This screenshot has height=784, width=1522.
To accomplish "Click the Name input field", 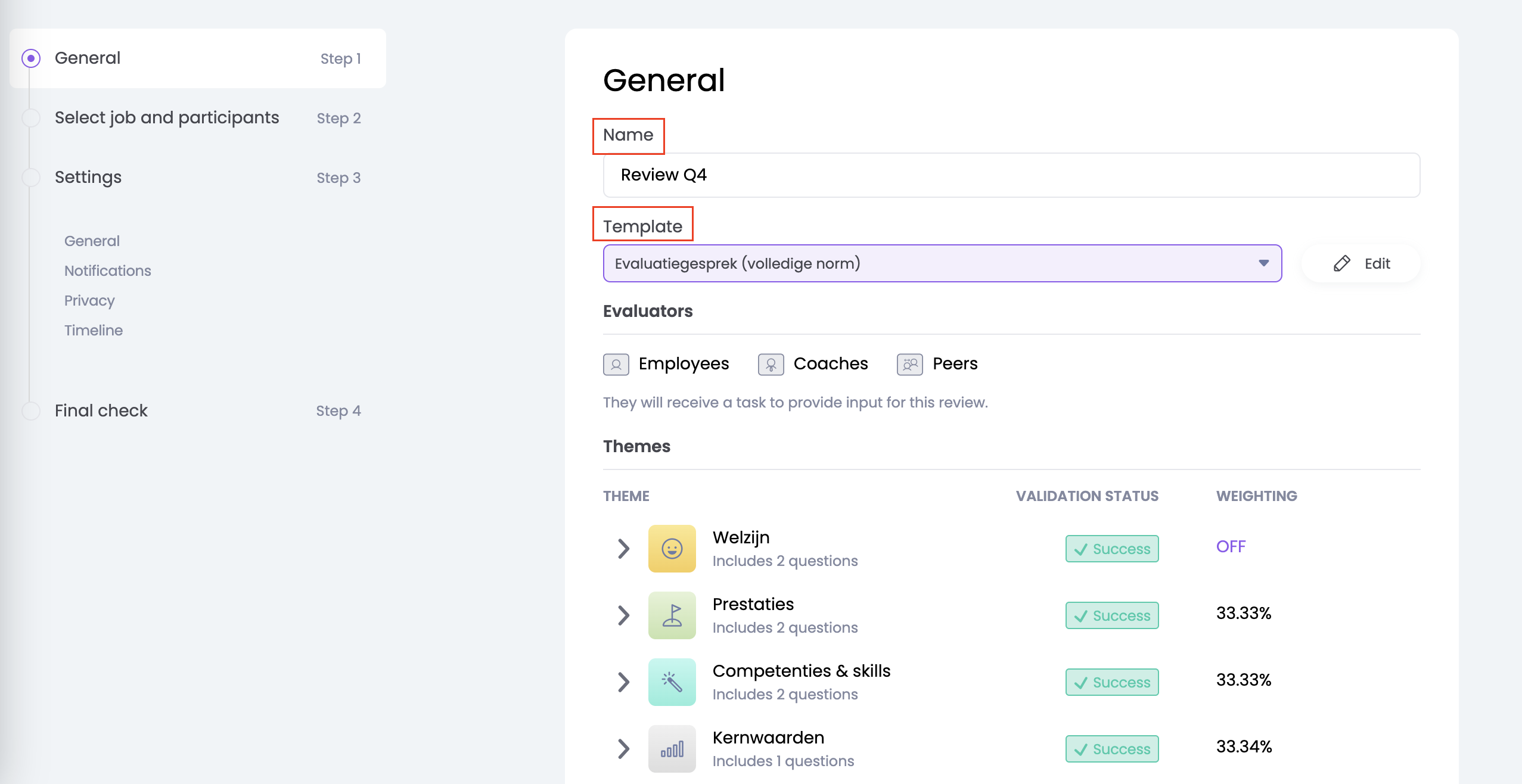I will (x=1011, y=175).
